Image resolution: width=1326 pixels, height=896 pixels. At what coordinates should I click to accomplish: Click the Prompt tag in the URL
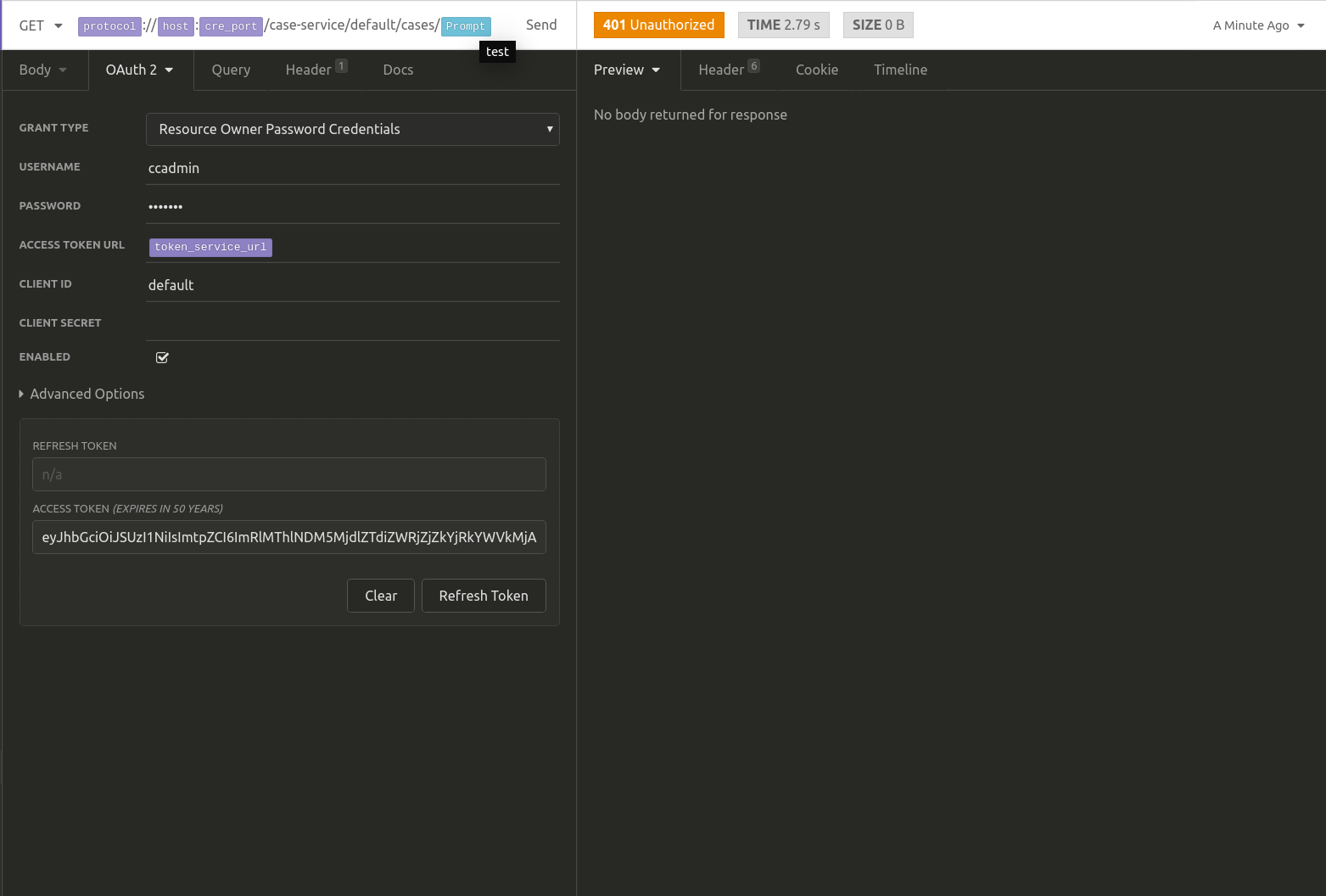tap(465, 25)
